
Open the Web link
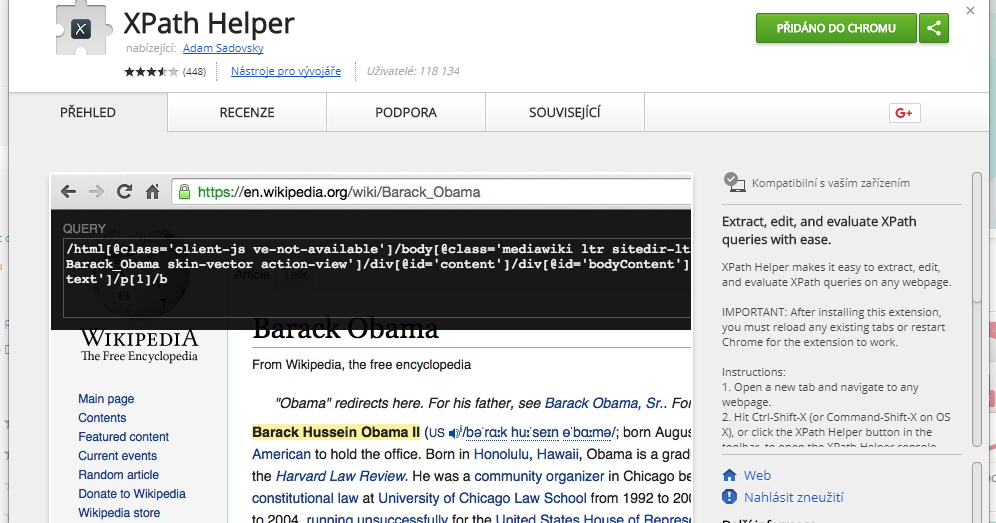[757, 475]
